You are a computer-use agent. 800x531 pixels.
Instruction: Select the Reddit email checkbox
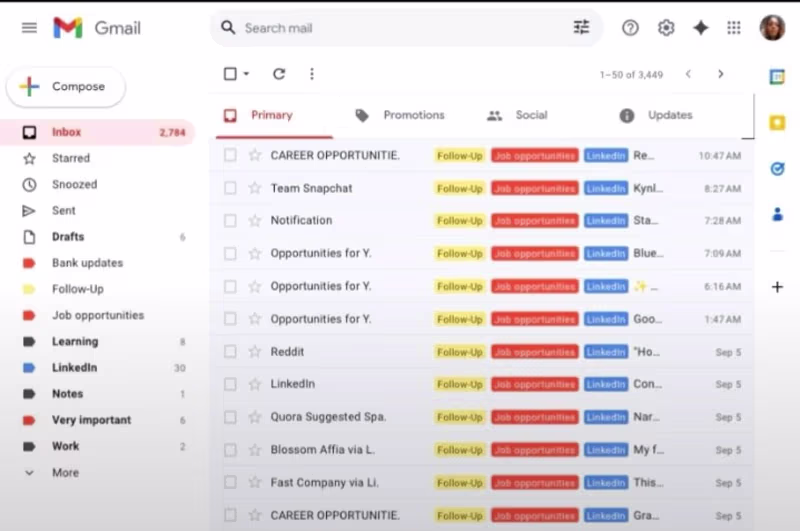click(230, 351)
